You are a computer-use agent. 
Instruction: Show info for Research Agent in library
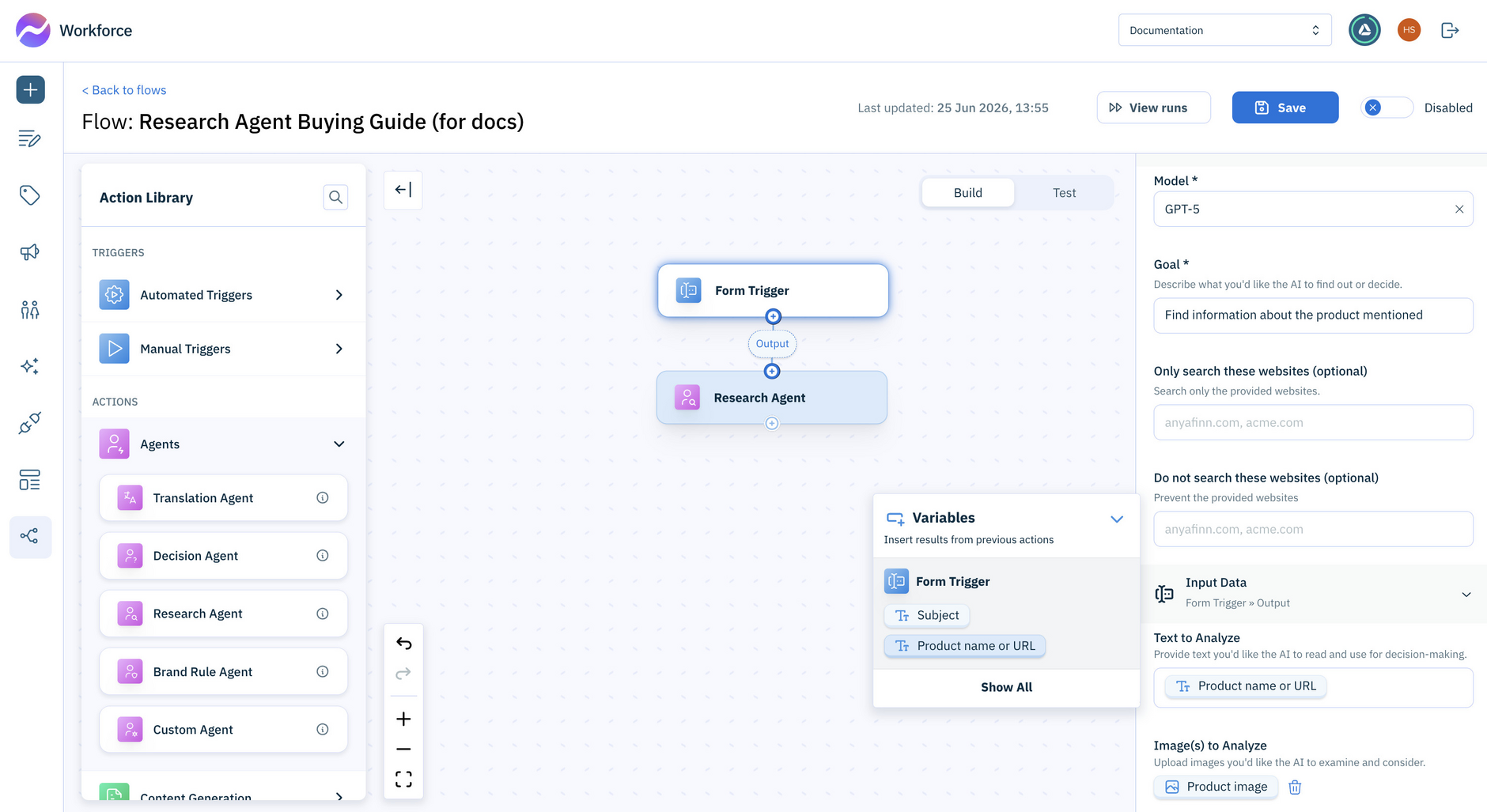(x=323, y=614)
